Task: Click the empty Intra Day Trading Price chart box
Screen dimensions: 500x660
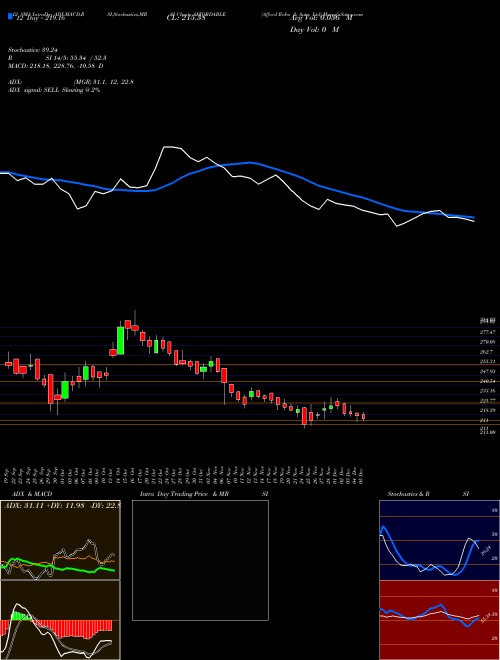Action: [x=200, y=560]
